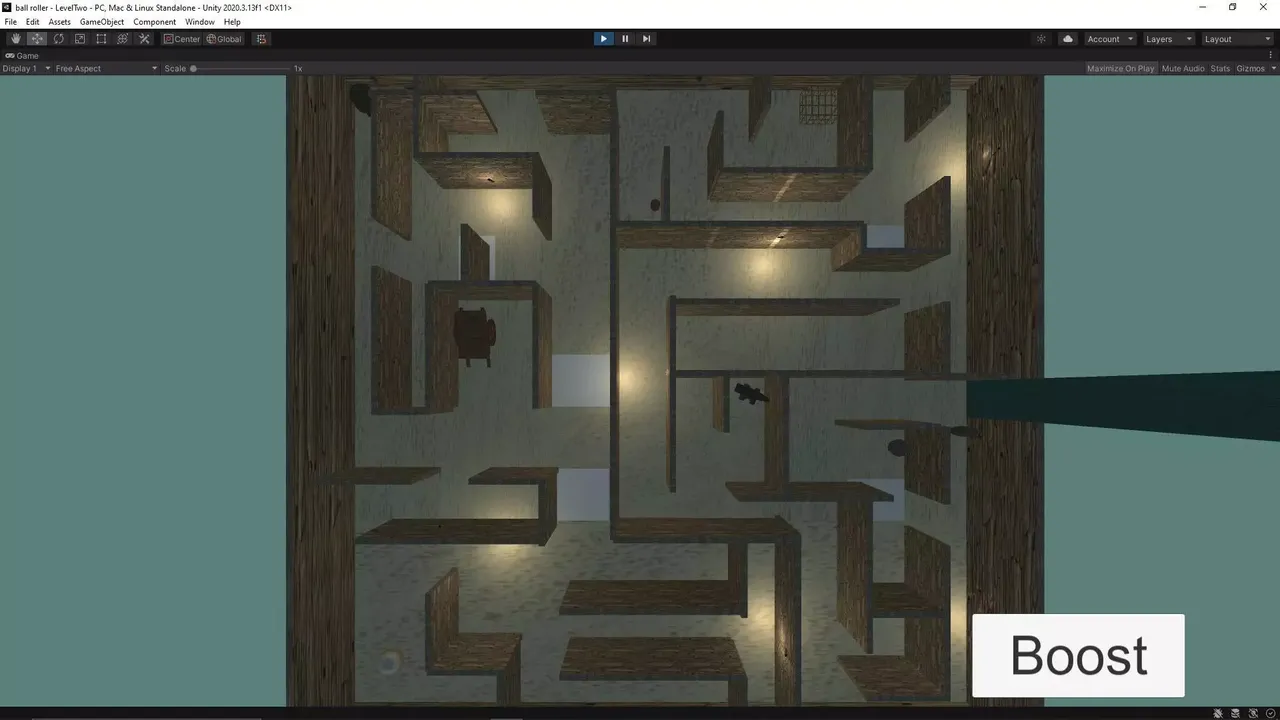Click the Play button
Screen dimensions: 1280x720
pos(603,39)
